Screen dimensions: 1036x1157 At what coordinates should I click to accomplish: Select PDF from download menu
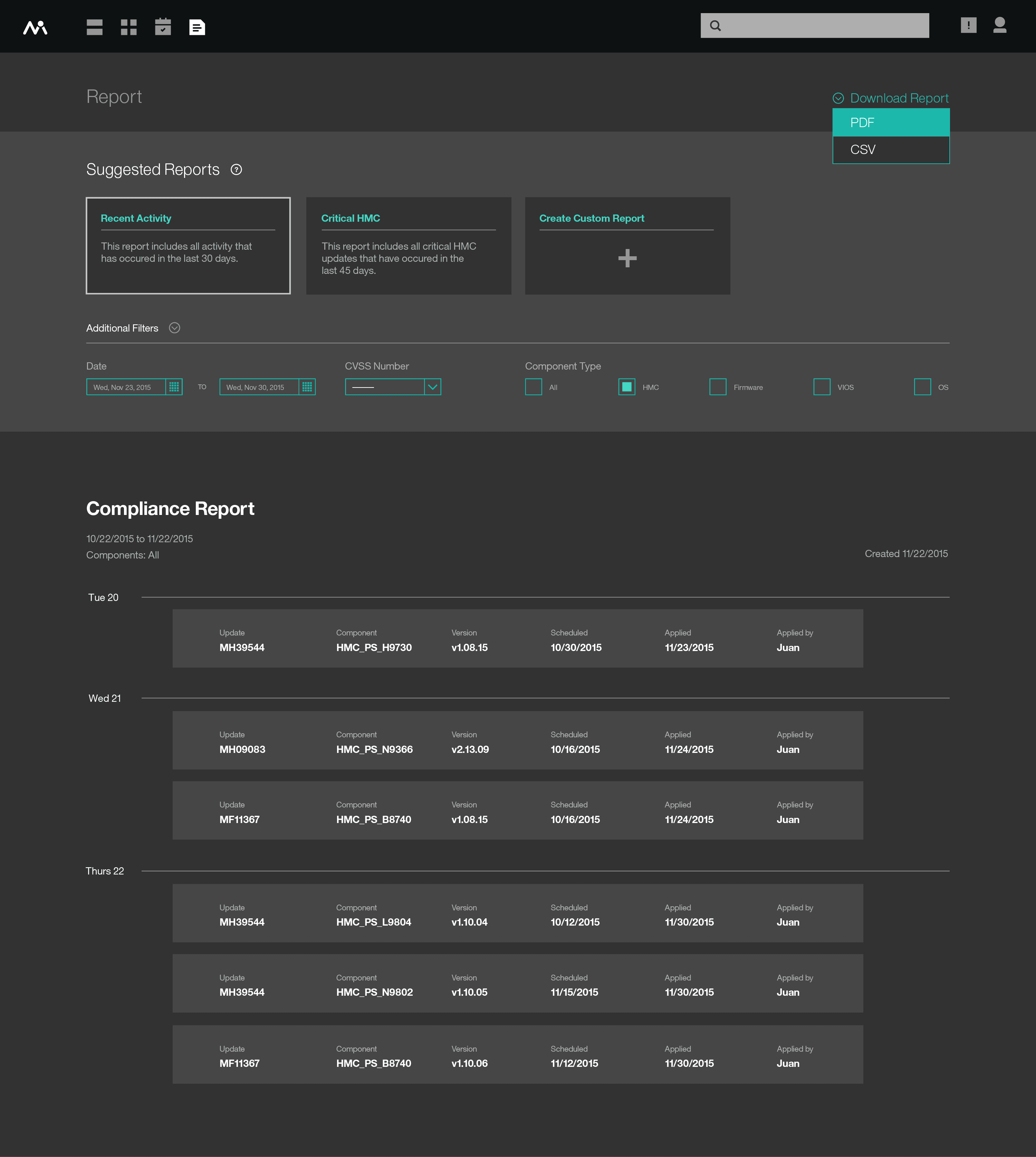coord(891,122)
